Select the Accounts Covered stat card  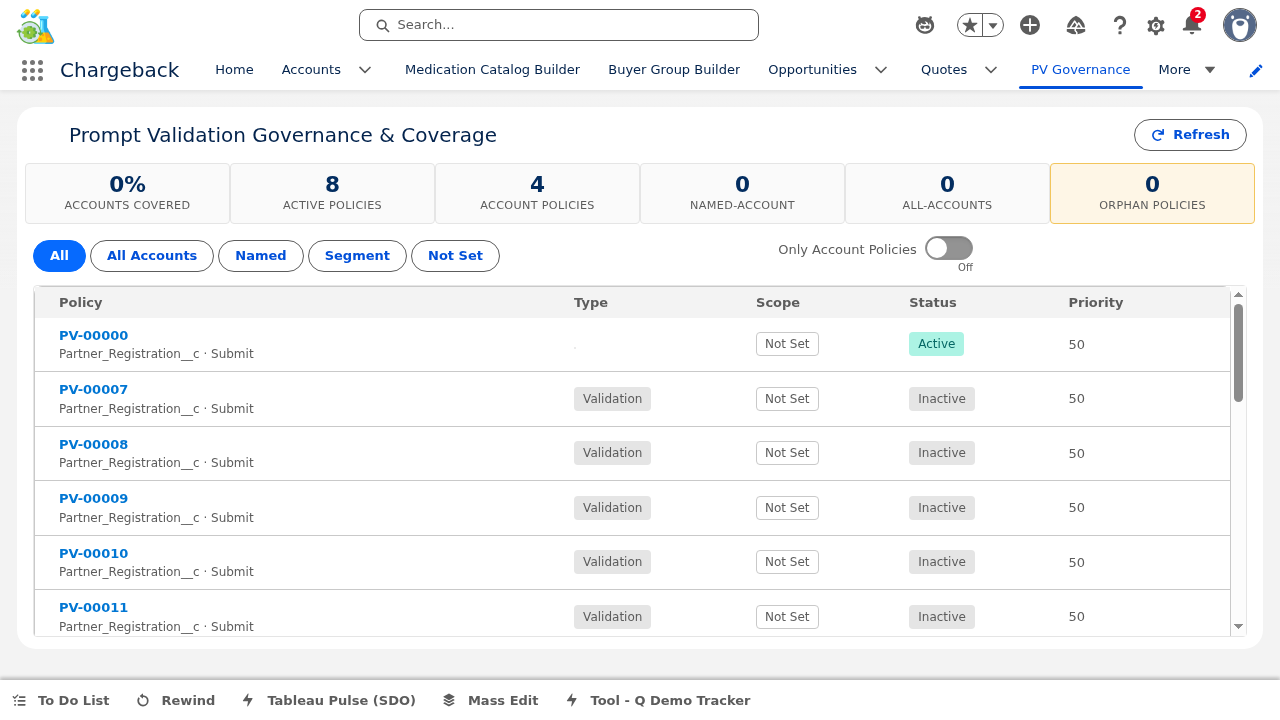coord(127,193)
